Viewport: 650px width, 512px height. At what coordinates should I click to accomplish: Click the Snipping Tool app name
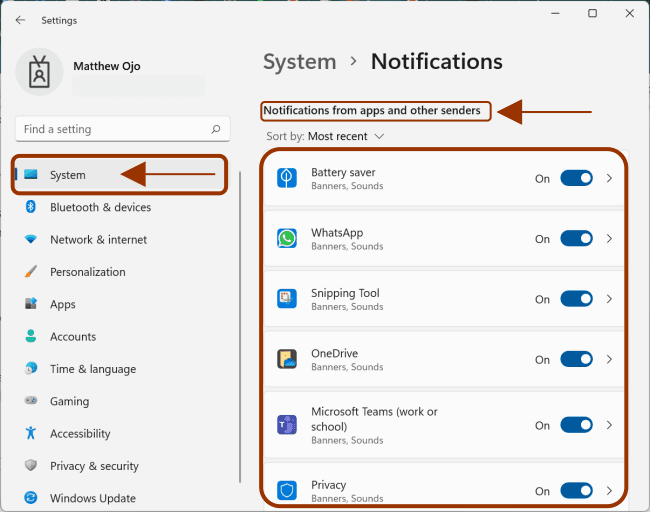(x=345, y=293)
